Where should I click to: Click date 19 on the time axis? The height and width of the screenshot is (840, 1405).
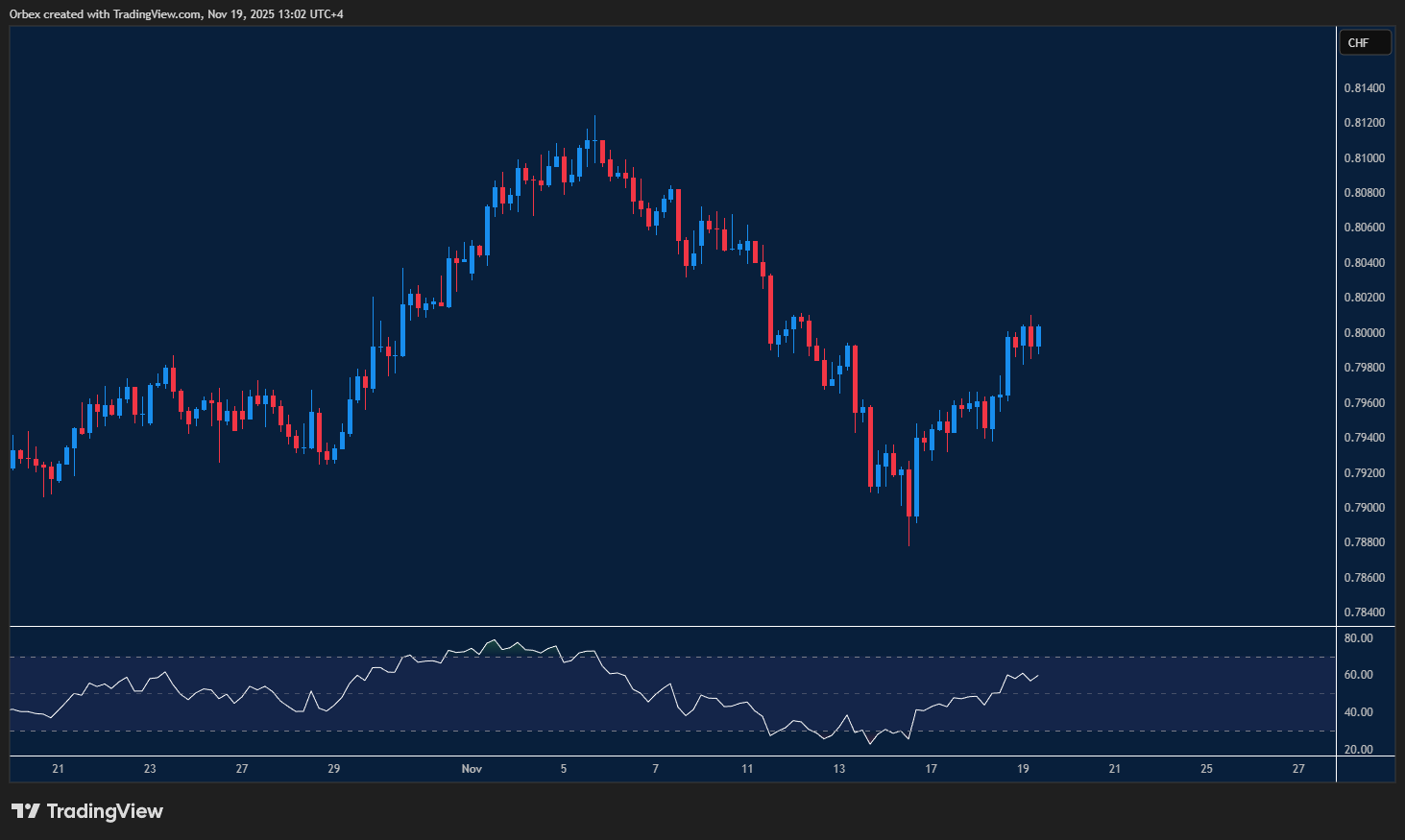(x=1022, y=769)
